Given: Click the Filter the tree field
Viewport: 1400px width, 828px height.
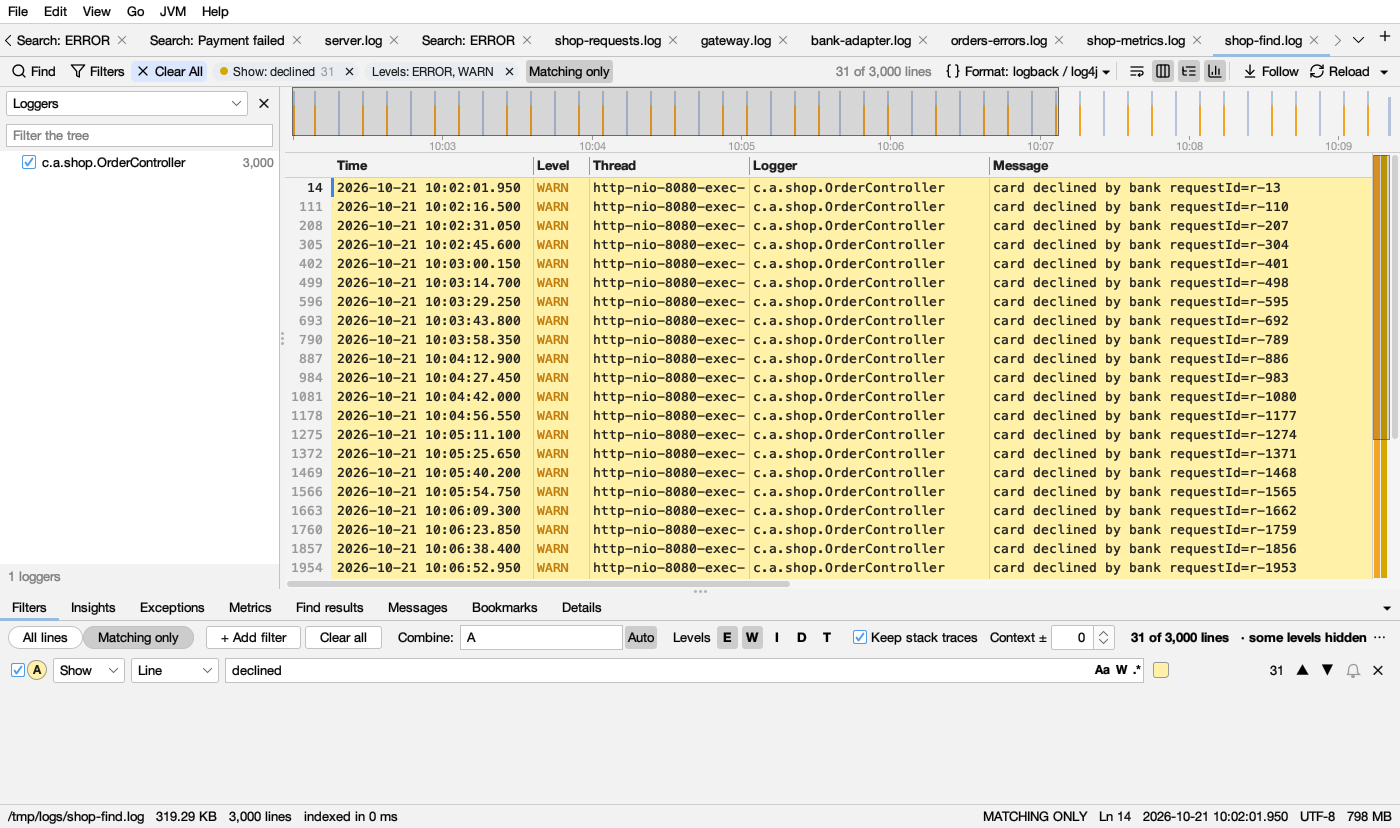Looking at the screenshot, I should [139, 135].
